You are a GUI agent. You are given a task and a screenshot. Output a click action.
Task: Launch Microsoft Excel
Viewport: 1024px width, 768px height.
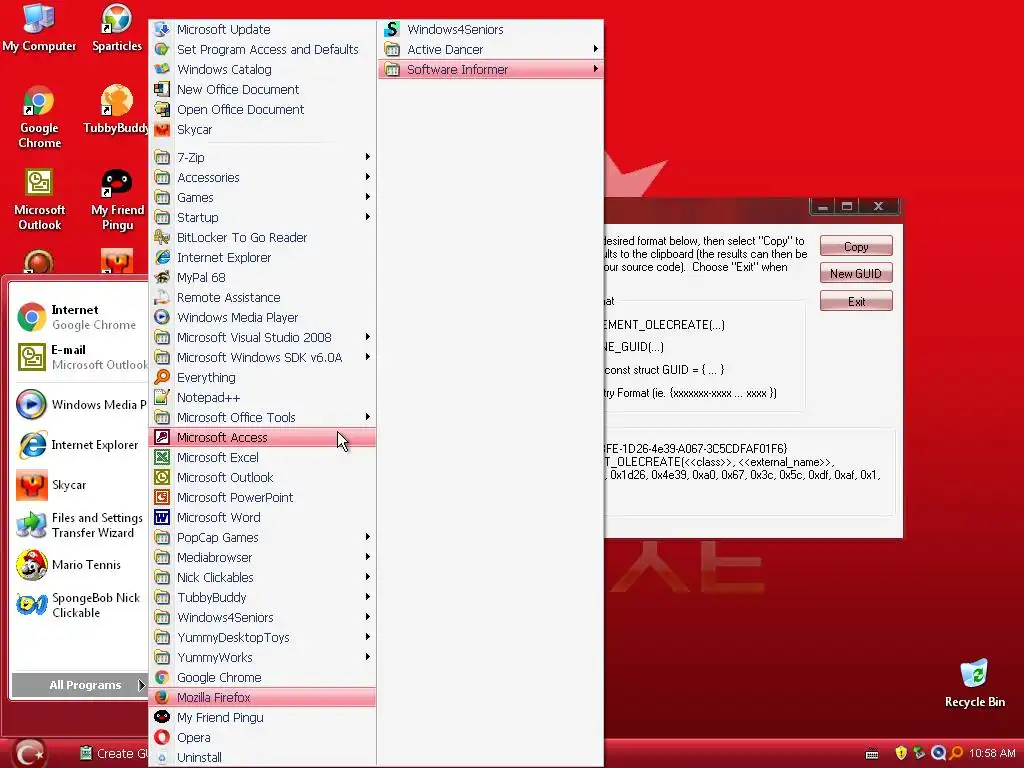[x=263, y=458]
